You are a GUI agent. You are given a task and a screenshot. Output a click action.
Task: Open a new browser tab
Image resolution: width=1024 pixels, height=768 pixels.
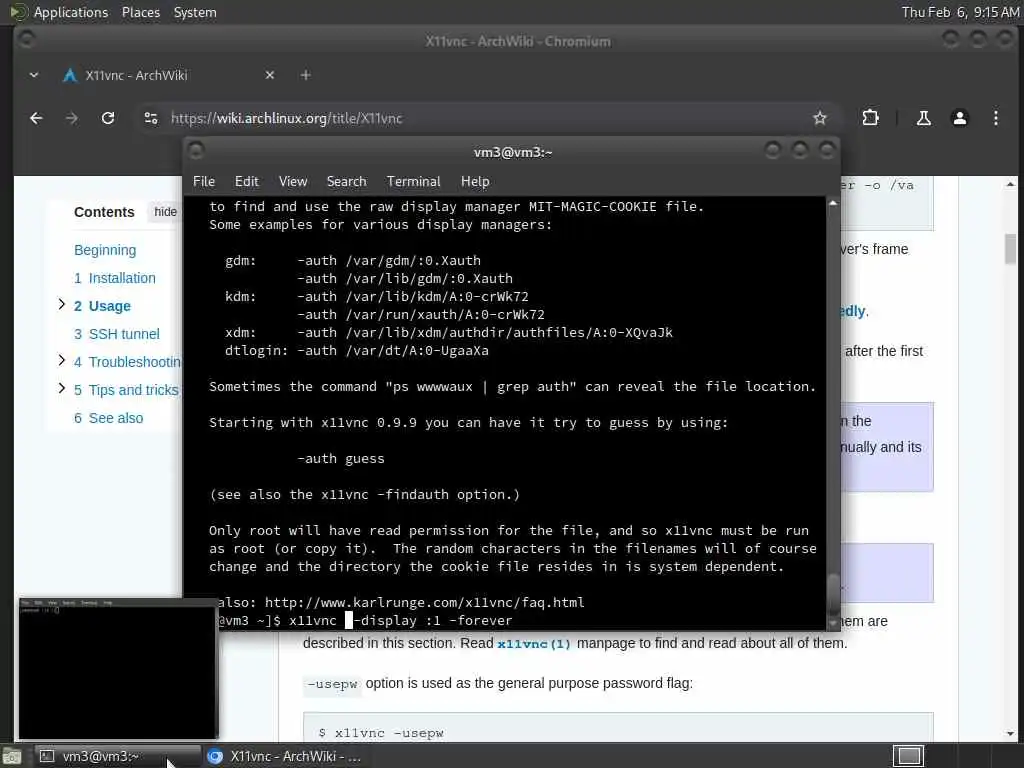click(x=306, y=75)
